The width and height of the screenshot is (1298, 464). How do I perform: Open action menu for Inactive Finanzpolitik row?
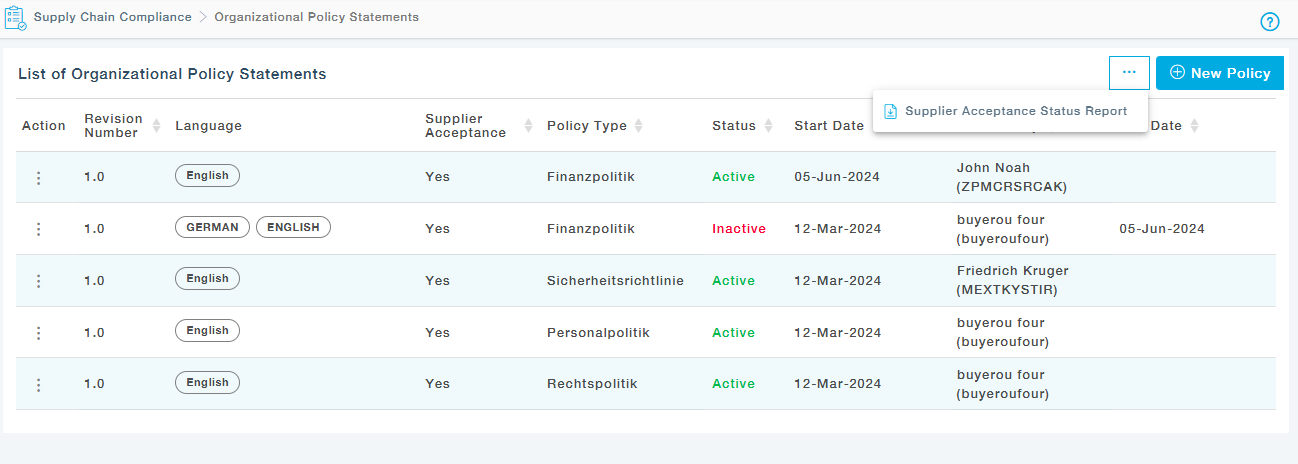click(39, 229)
